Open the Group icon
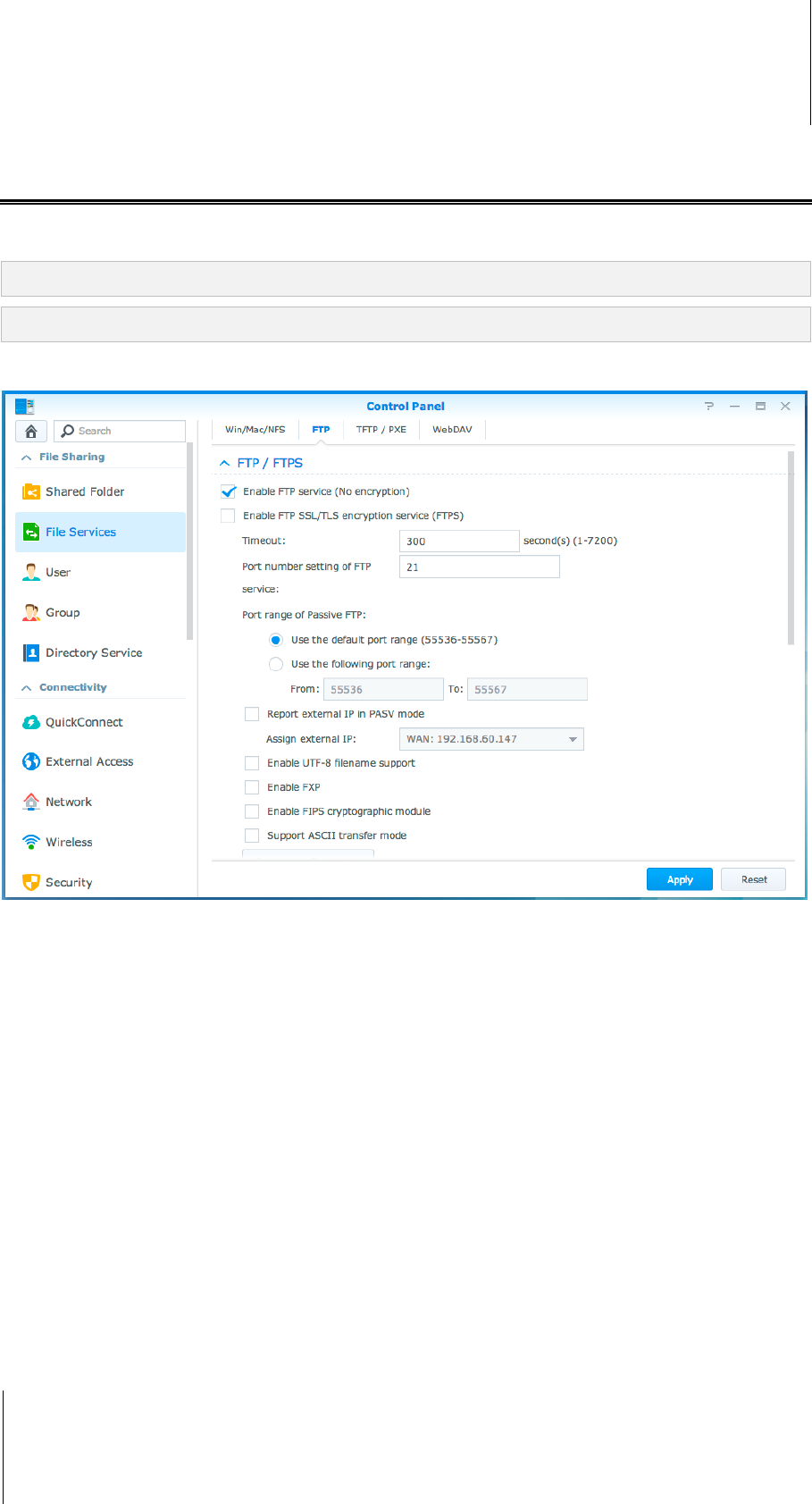 (31, 612)
